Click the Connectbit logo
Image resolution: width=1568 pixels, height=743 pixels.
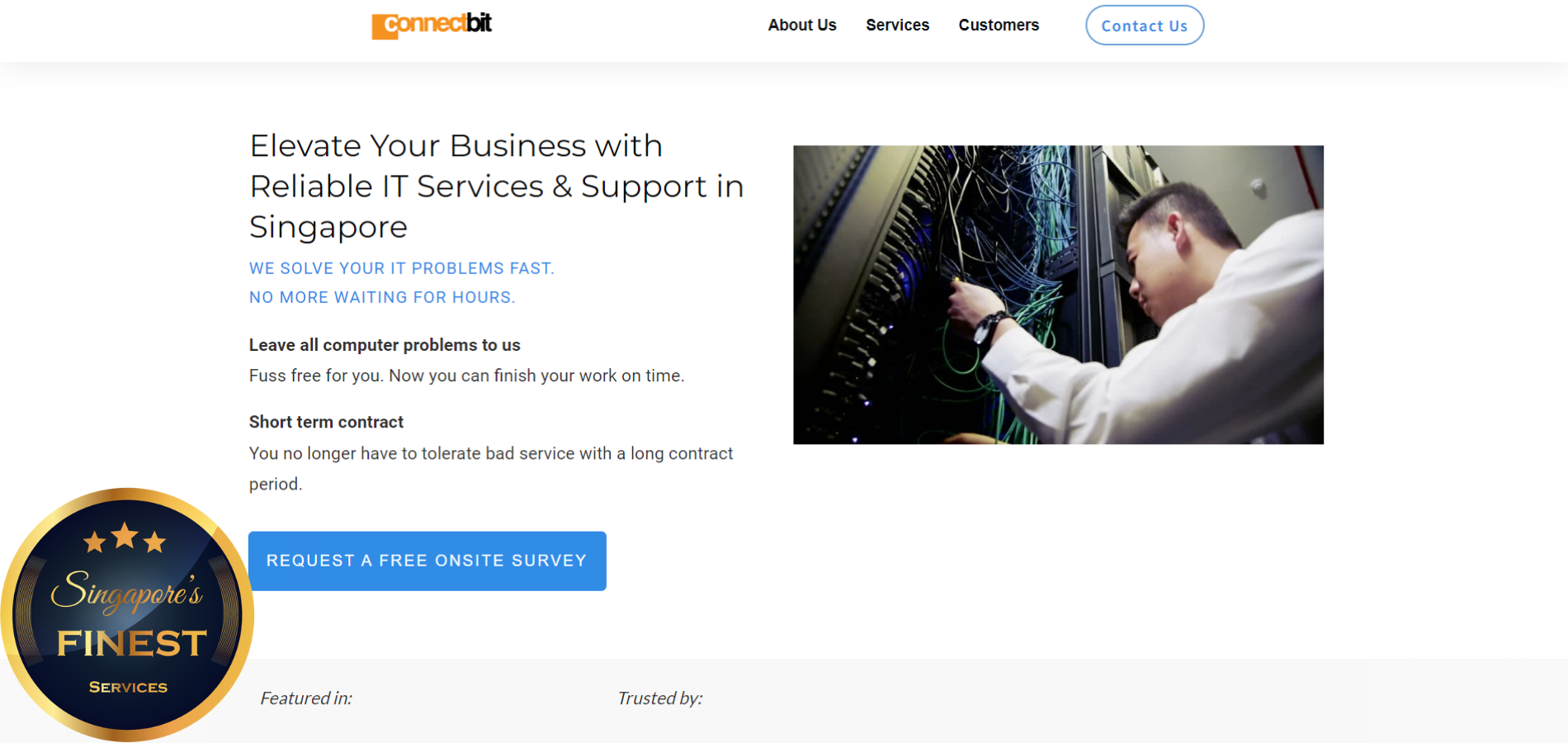(432, 25)
